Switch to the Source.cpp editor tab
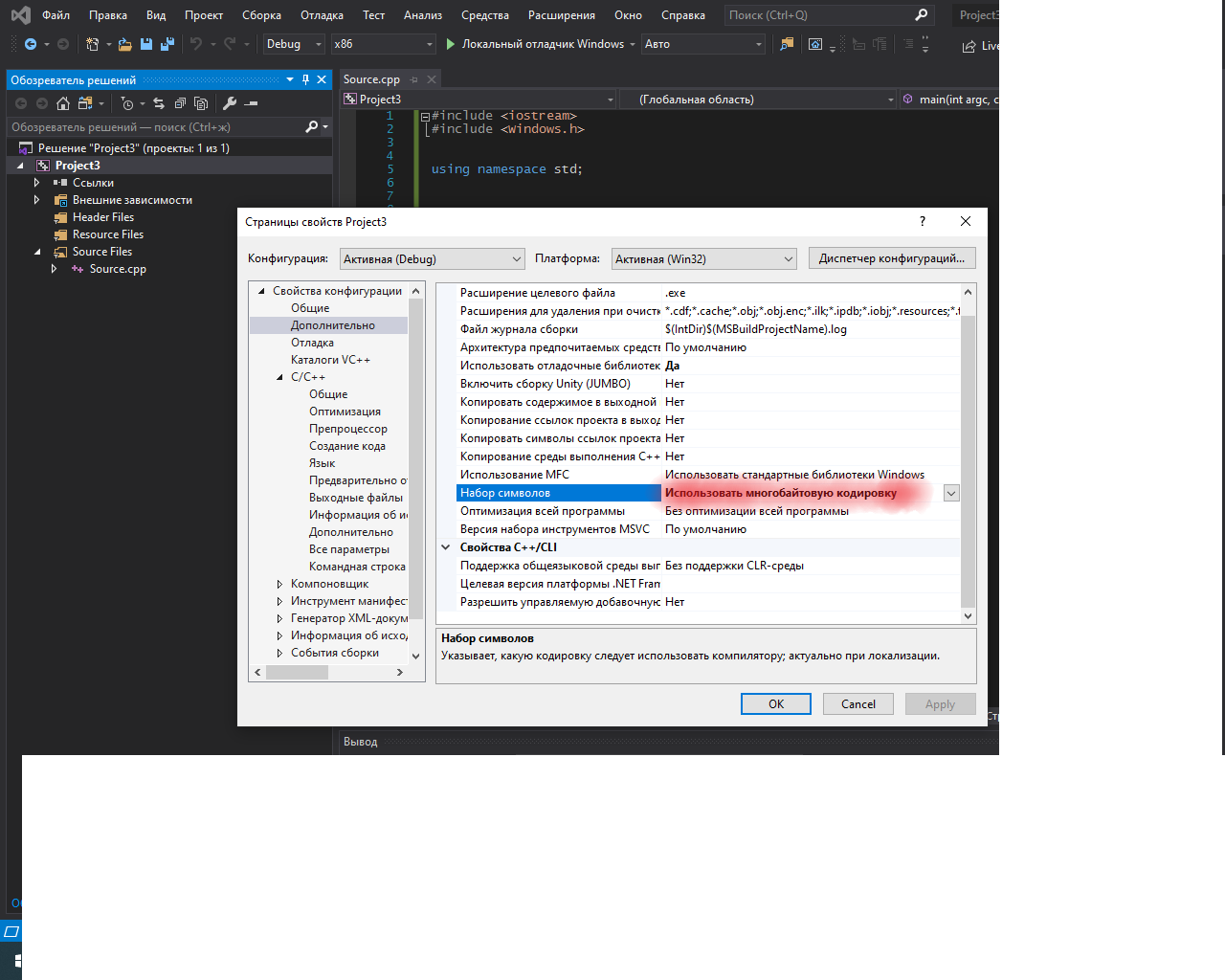 tap(371, 79)
